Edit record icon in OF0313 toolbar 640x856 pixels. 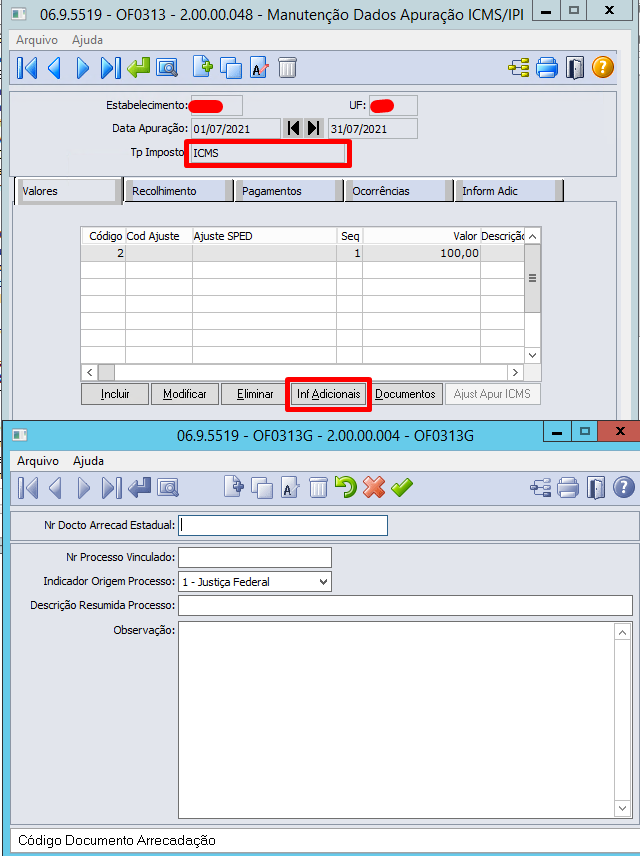[x=259, y=68]
